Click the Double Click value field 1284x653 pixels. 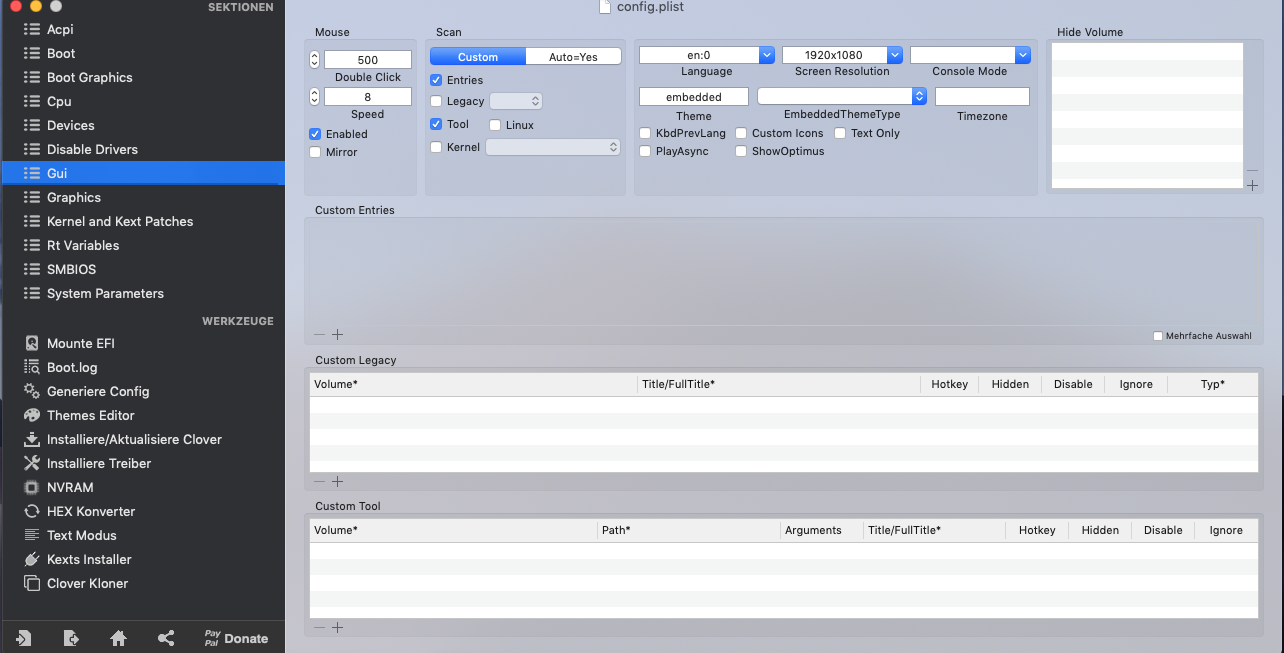368,60
